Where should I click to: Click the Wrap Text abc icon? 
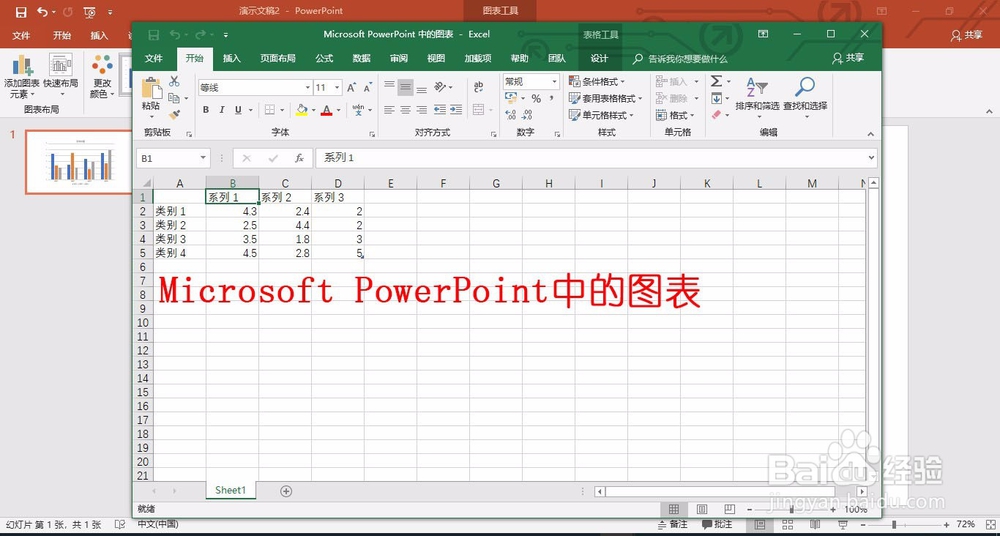coord(478,87)
